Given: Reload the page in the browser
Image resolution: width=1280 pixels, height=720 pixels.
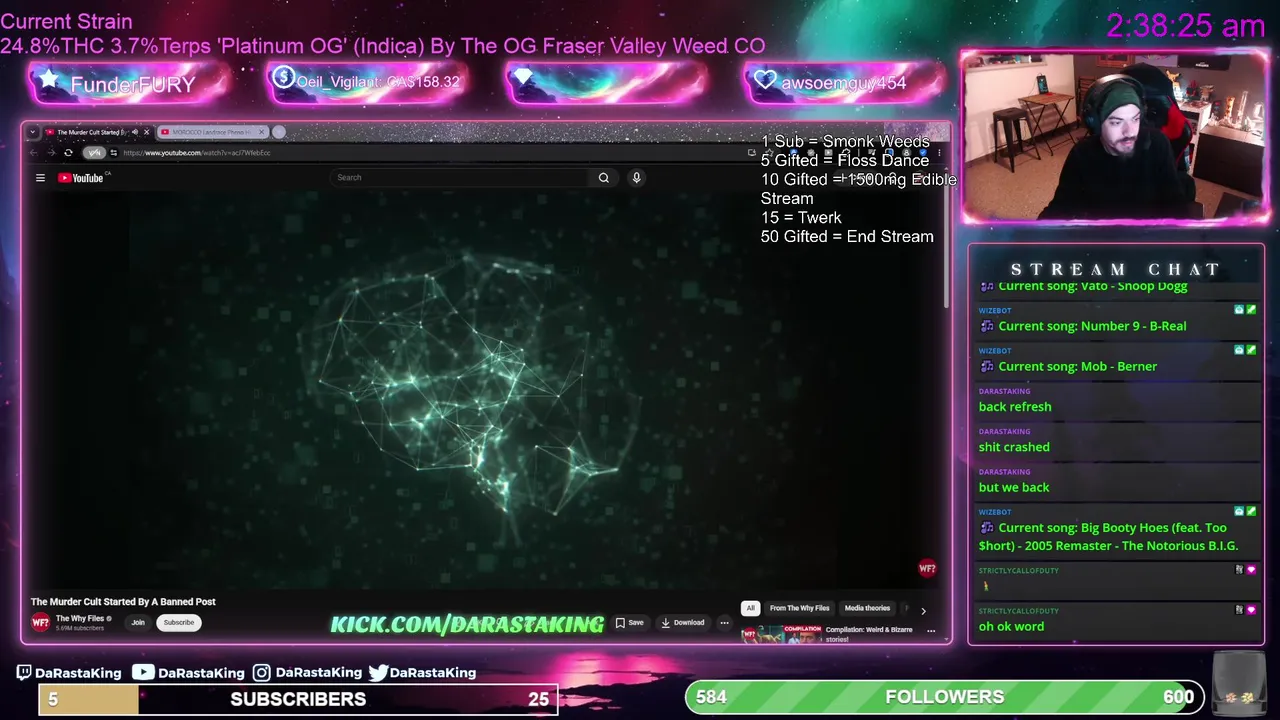Looking at the screenshot, I should pos(68,153).
